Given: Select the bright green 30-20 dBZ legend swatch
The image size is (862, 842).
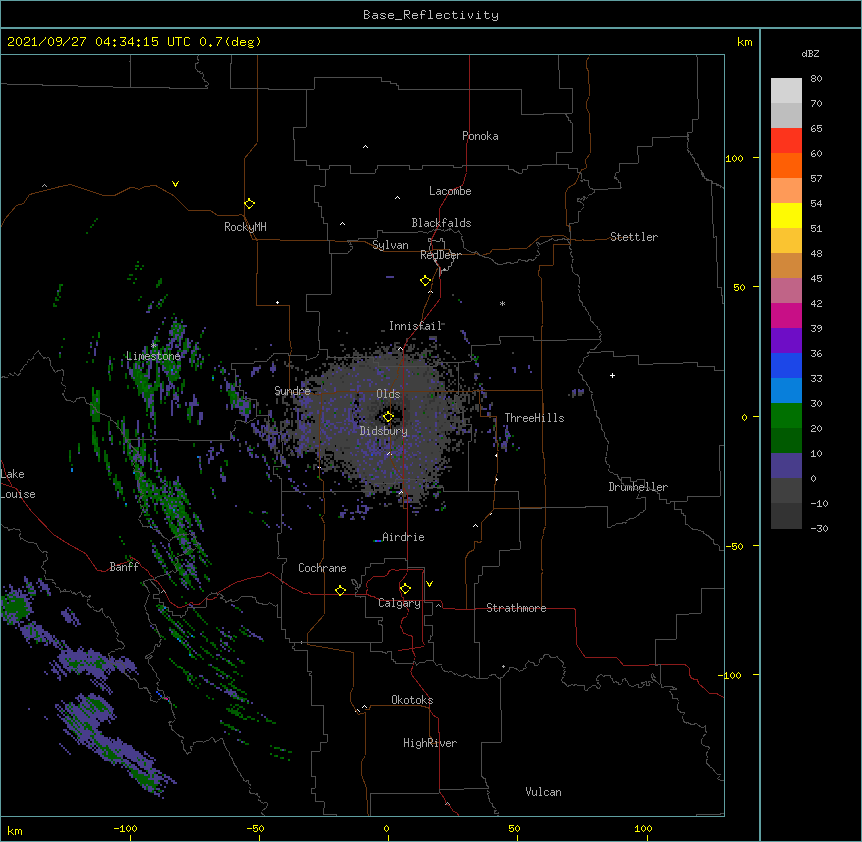Looking at the screenshot, I should click(x=786, y=416).
